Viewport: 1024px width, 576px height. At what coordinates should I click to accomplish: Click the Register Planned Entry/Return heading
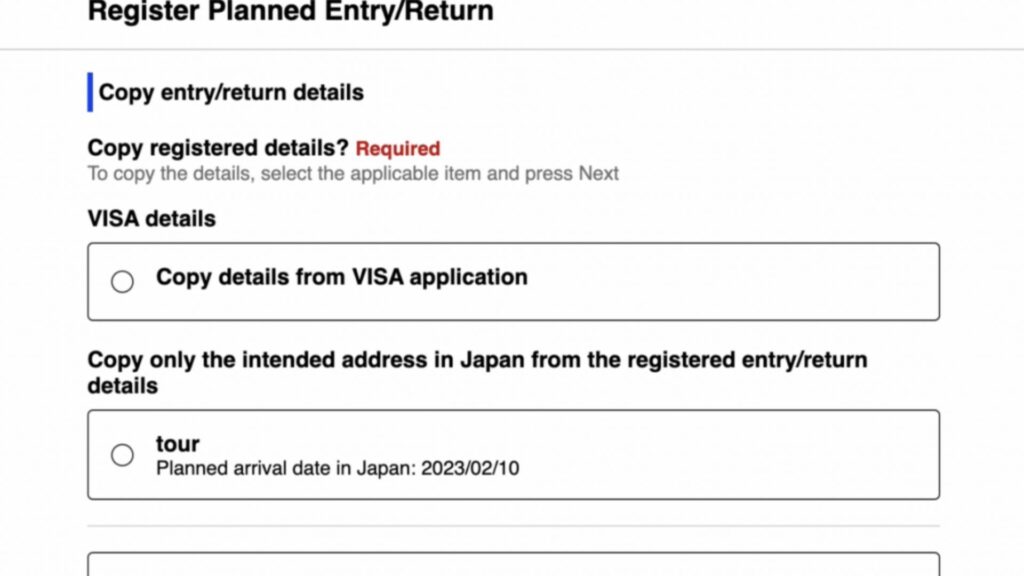click(x=290, y=13)
